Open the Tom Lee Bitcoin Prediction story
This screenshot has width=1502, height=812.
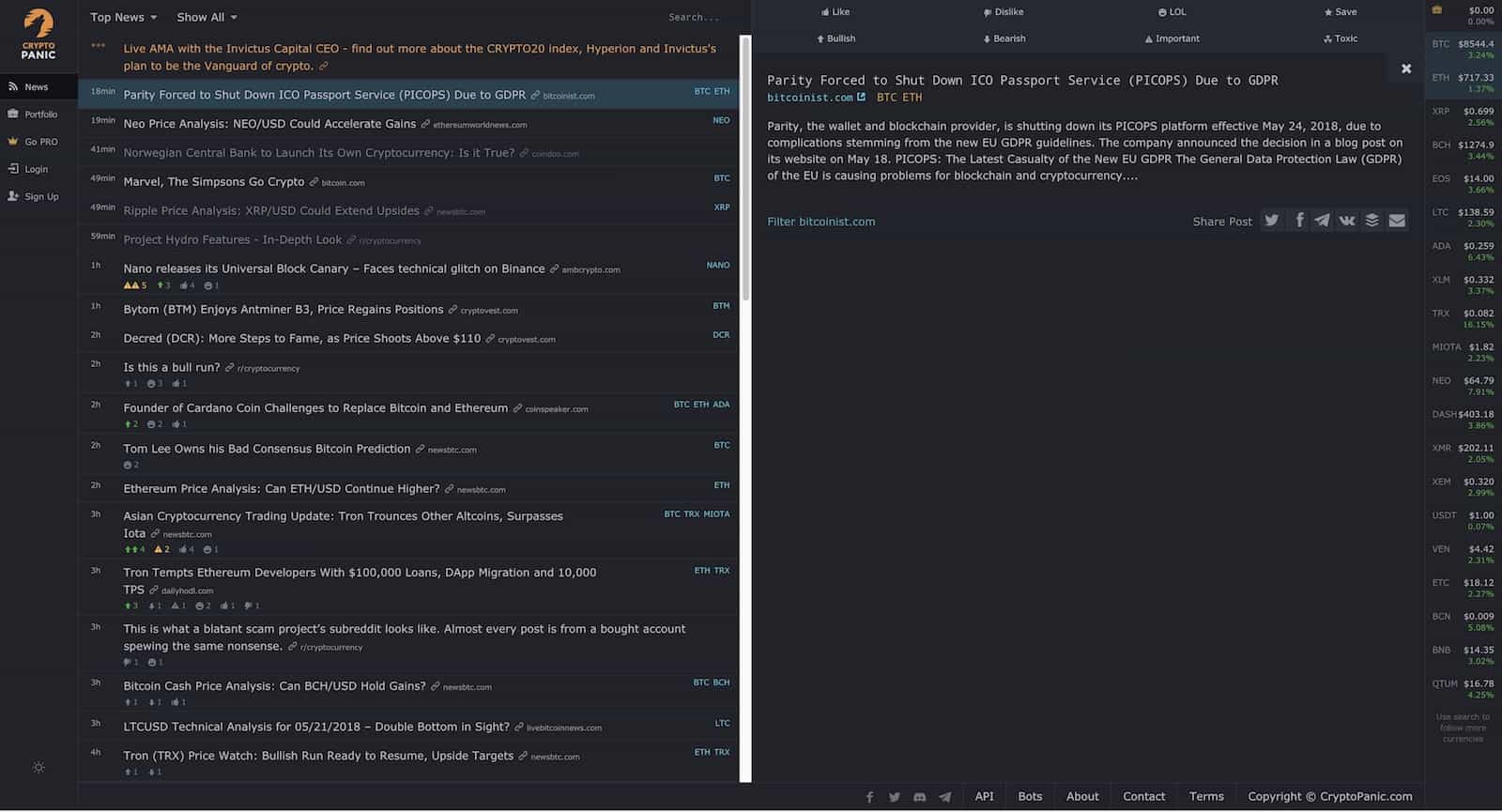point(267,449)
